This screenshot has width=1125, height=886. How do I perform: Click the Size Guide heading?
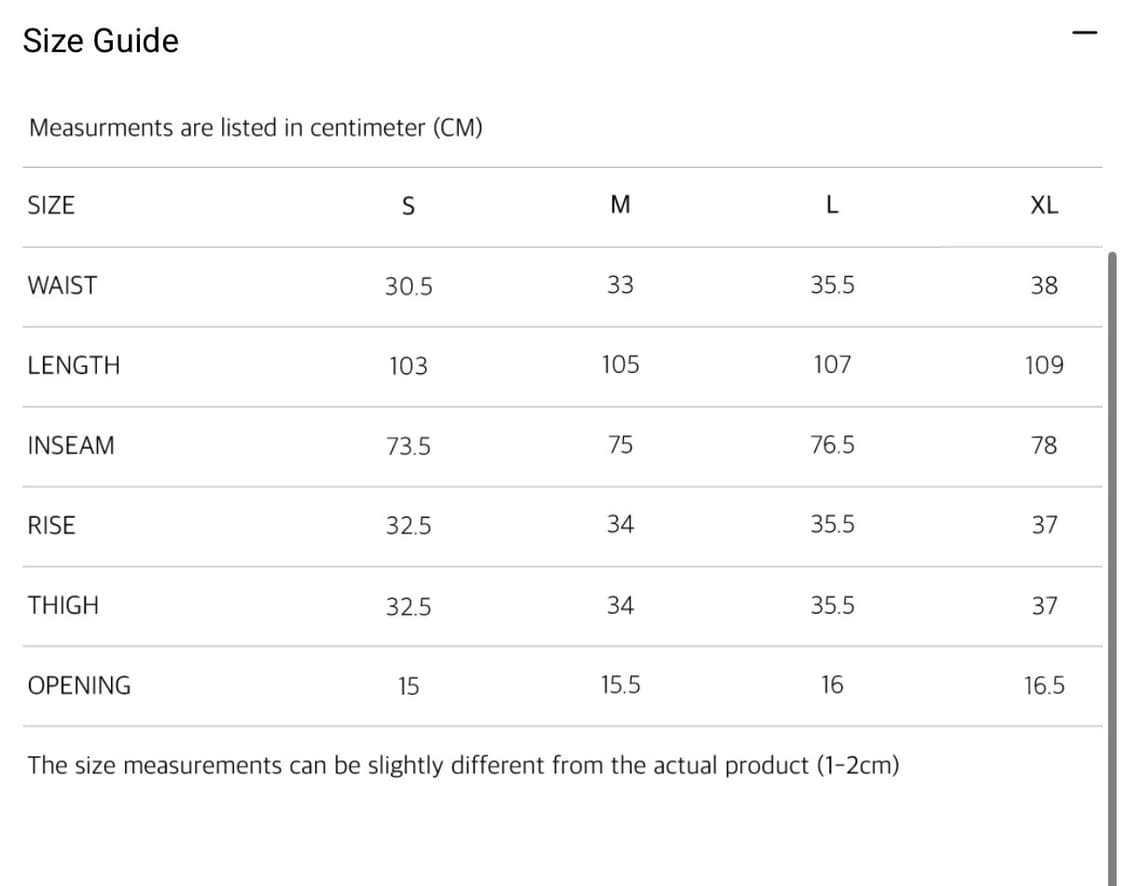click(100, 40)
